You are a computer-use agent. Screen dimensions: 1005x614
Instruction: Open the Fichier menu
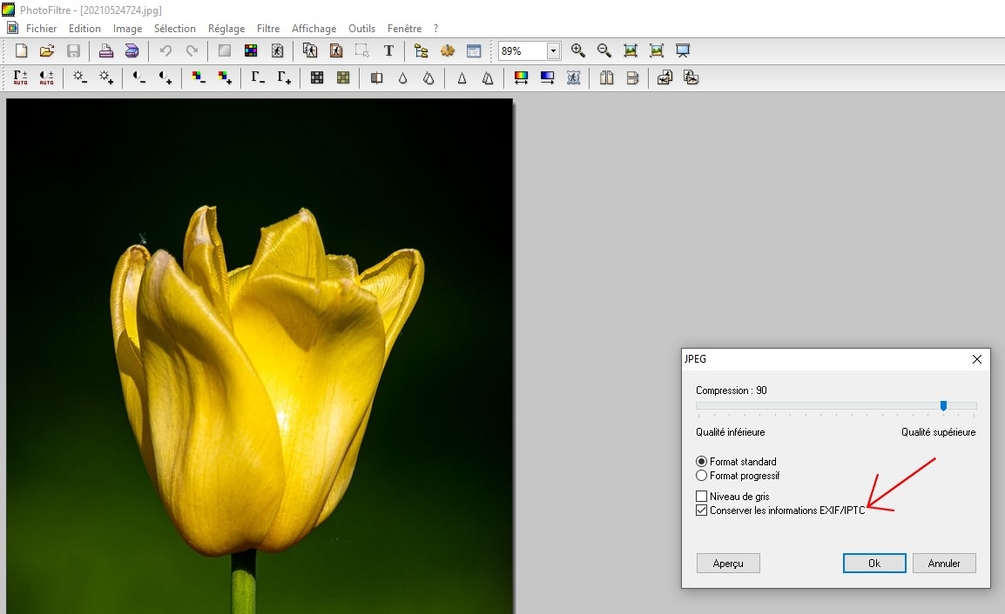(x=41, y=29)
